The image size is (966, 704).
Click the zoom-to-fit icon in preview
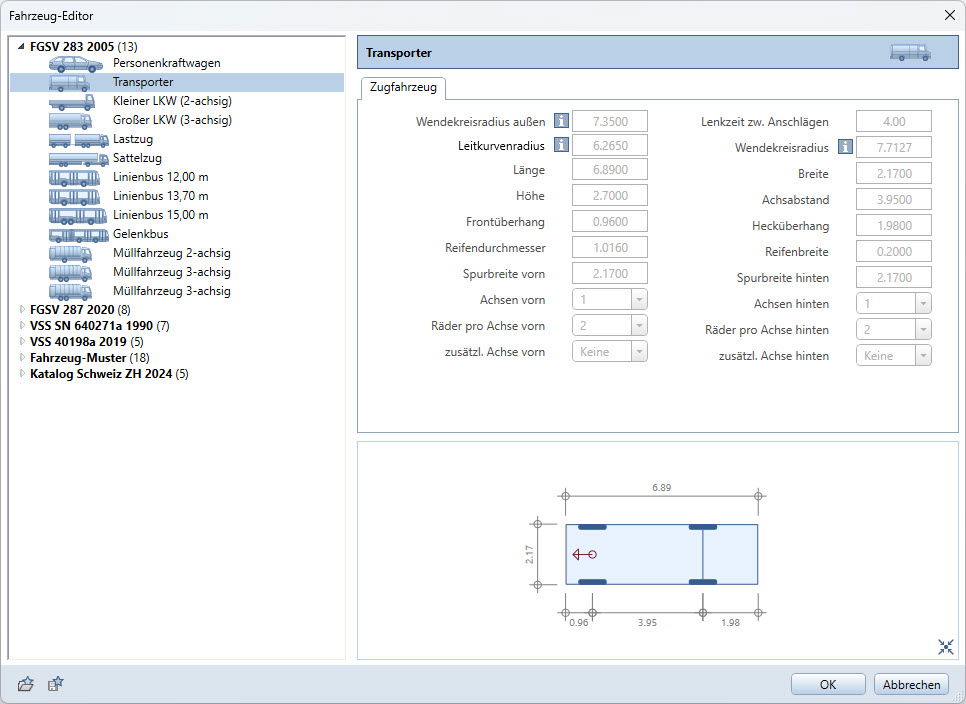coord(946,646)
